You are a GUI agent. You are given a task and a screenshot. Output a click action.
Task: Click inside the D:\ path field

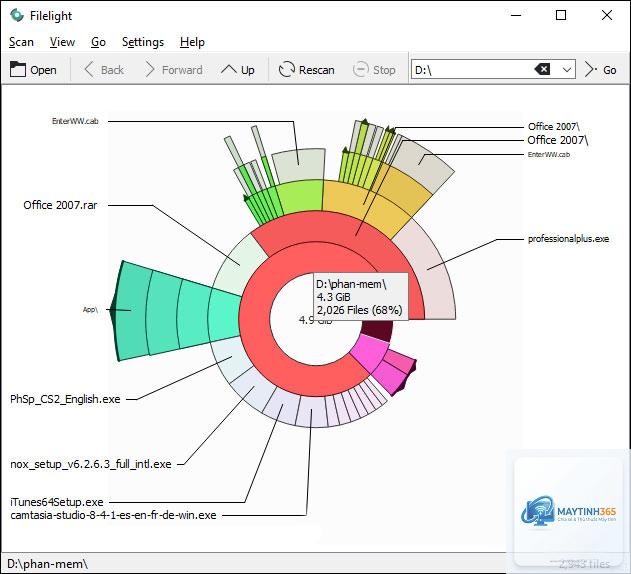(471, 70)
